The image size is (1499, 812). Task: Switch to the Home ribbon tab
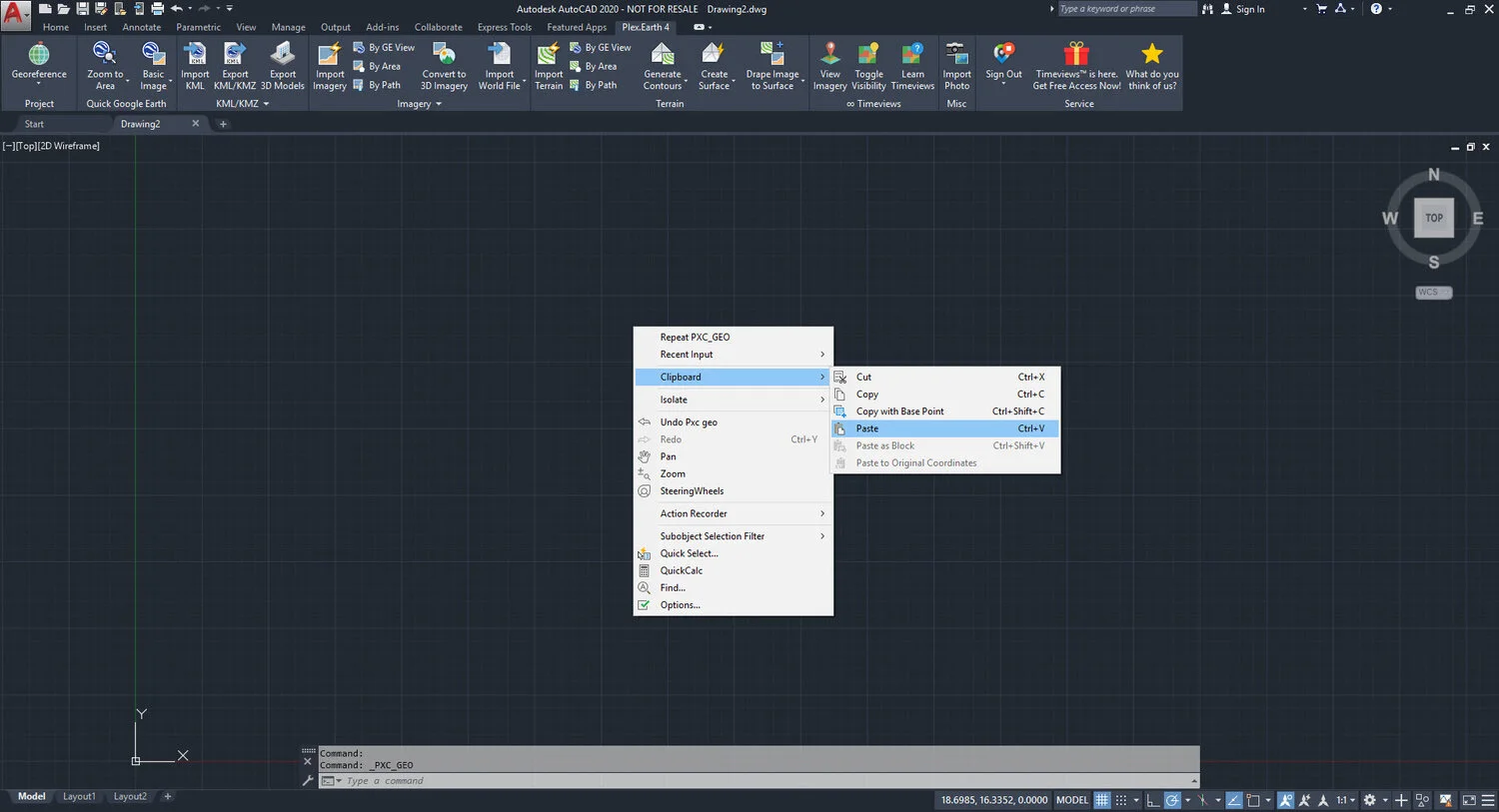click(x=56, y=27)
